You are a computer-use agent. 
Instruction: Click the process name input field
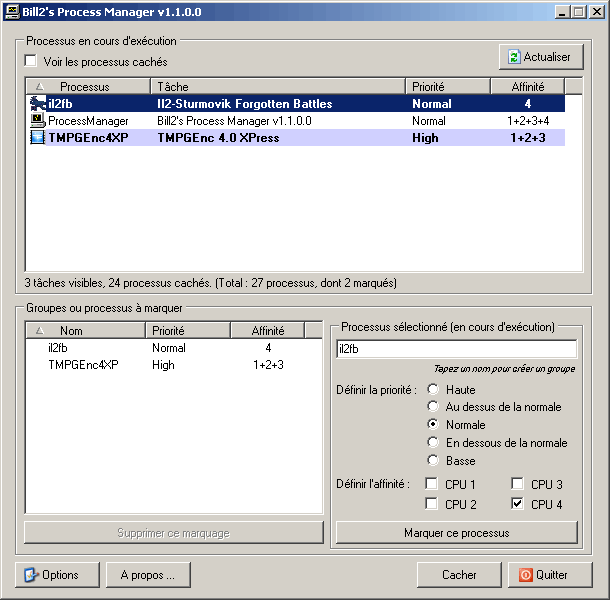[457, 349]
